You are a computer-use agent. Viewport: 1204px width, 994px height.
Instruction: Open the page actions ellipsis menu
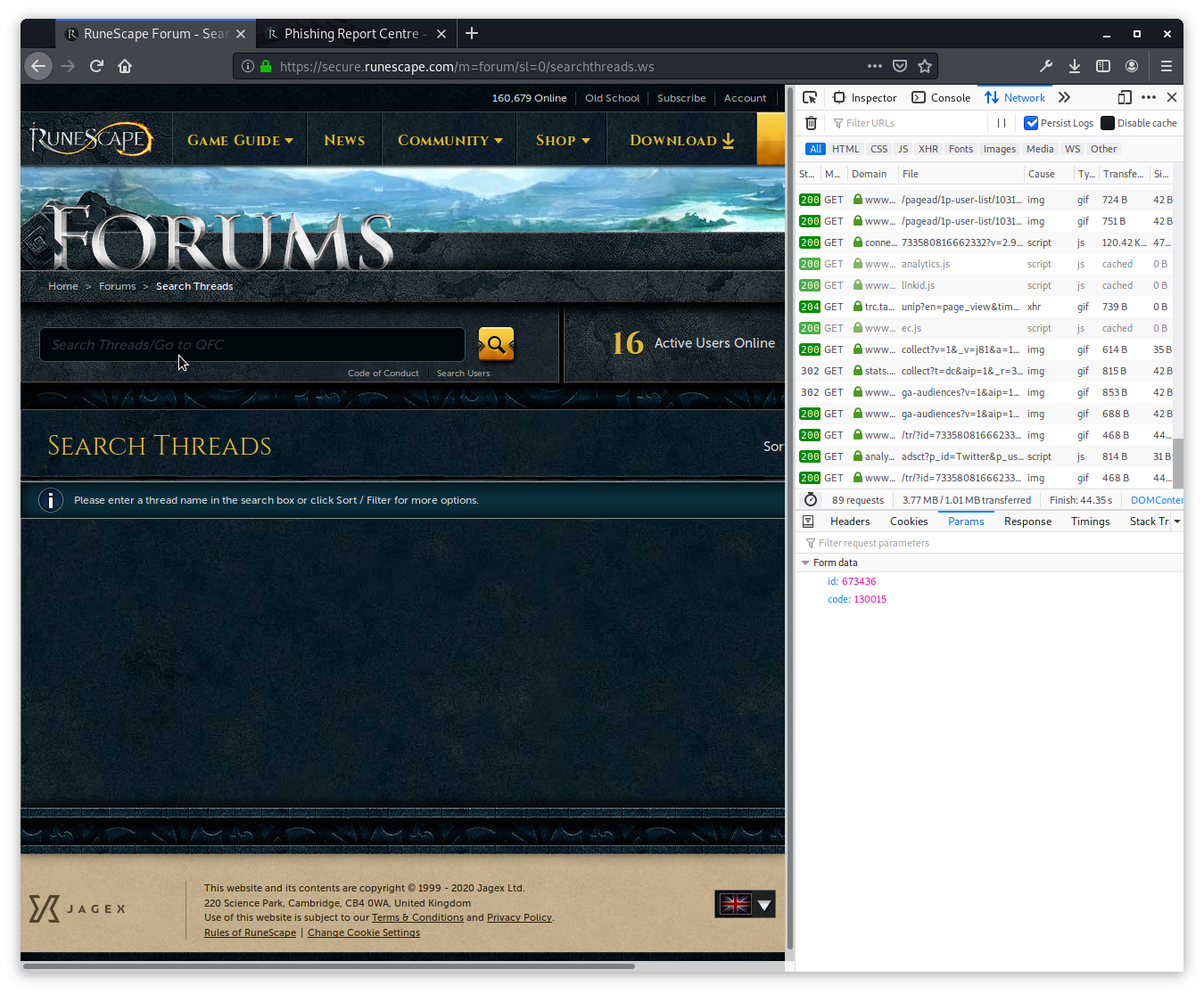coord(875,66)
